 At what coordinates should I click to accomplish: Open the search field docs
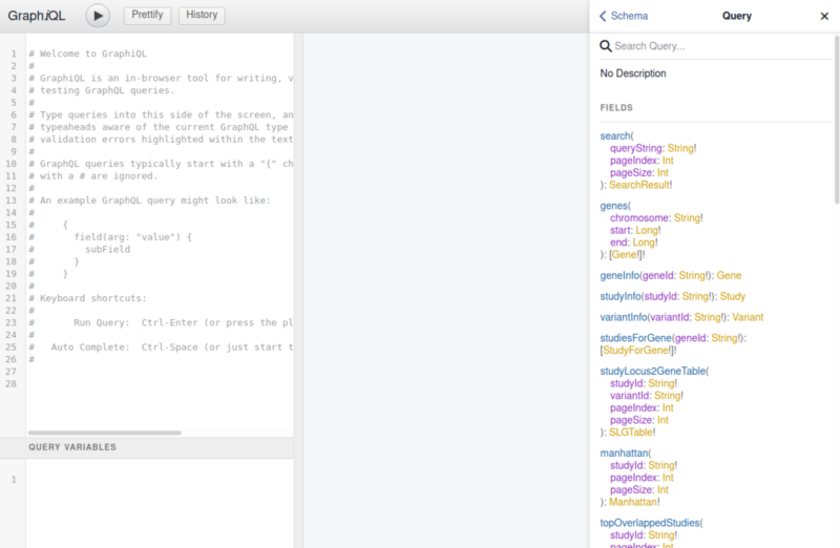[x=615, y=136]
